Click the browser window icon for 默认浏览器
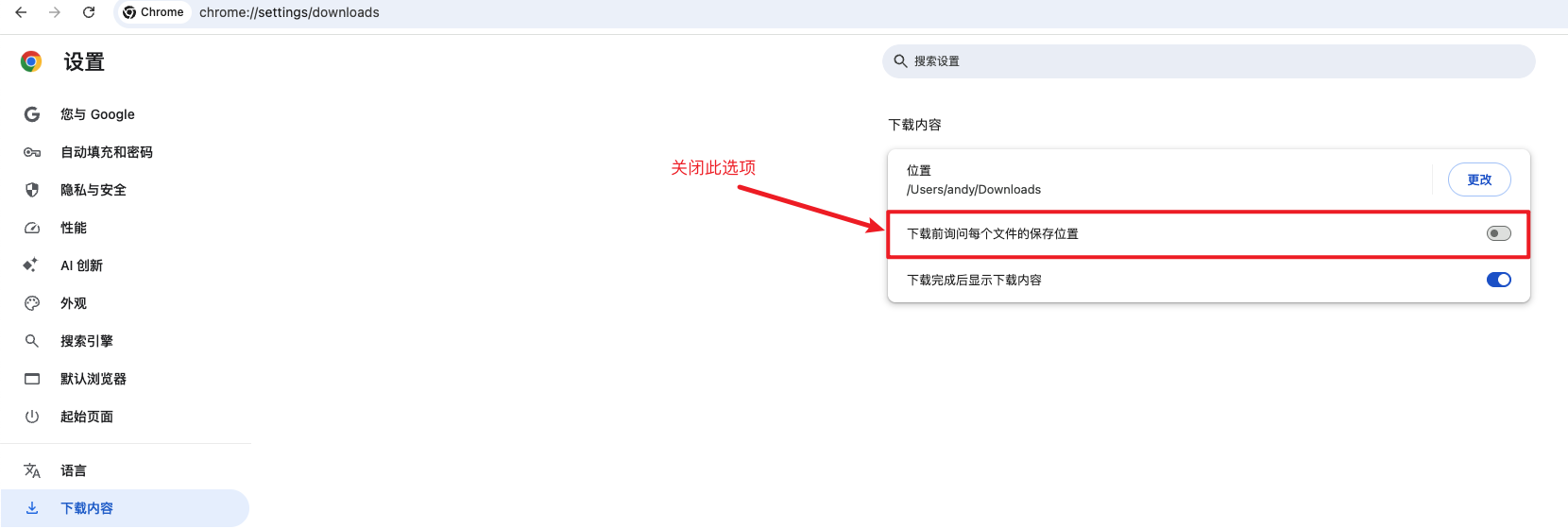 (32, 379)
